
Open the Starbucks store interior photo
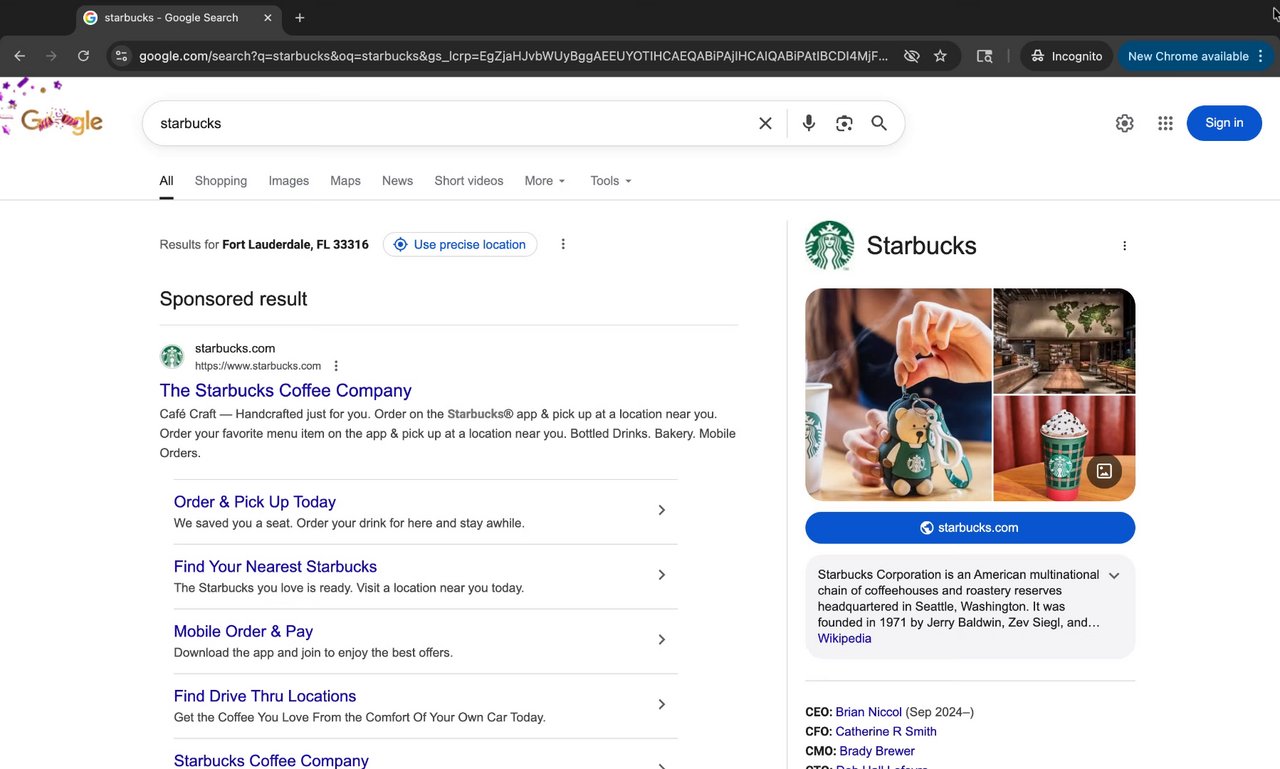(x=1064, y=341)
